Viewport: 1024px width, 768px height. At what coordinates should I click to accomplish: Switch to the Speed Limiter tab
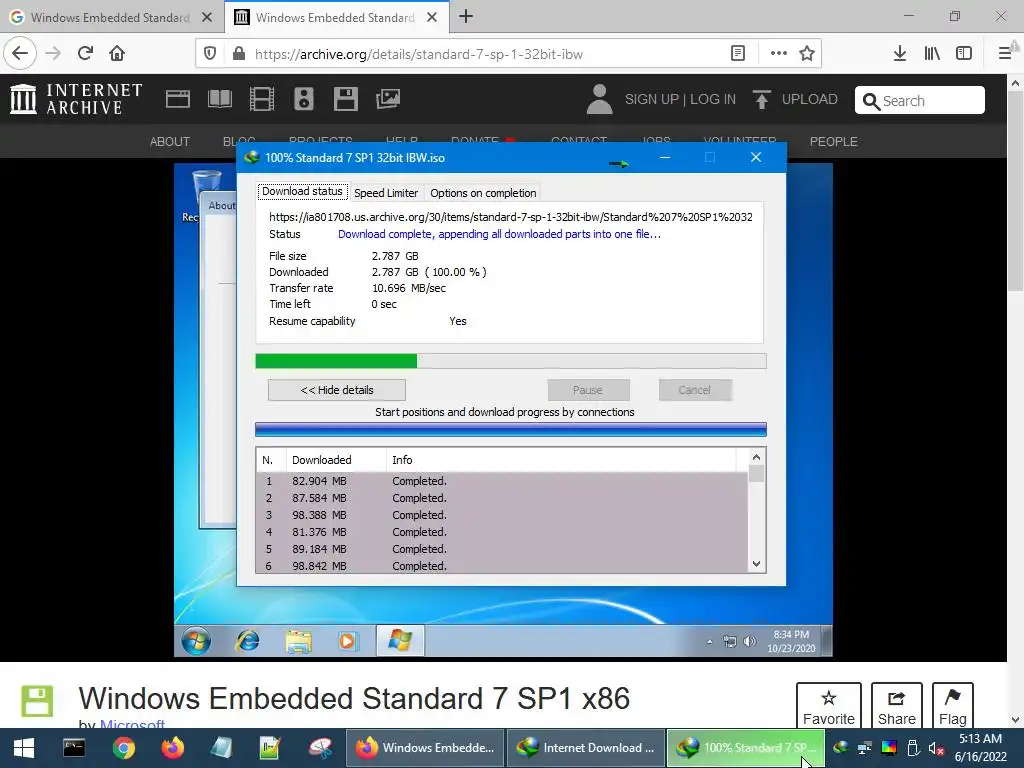tap(386, 193)
